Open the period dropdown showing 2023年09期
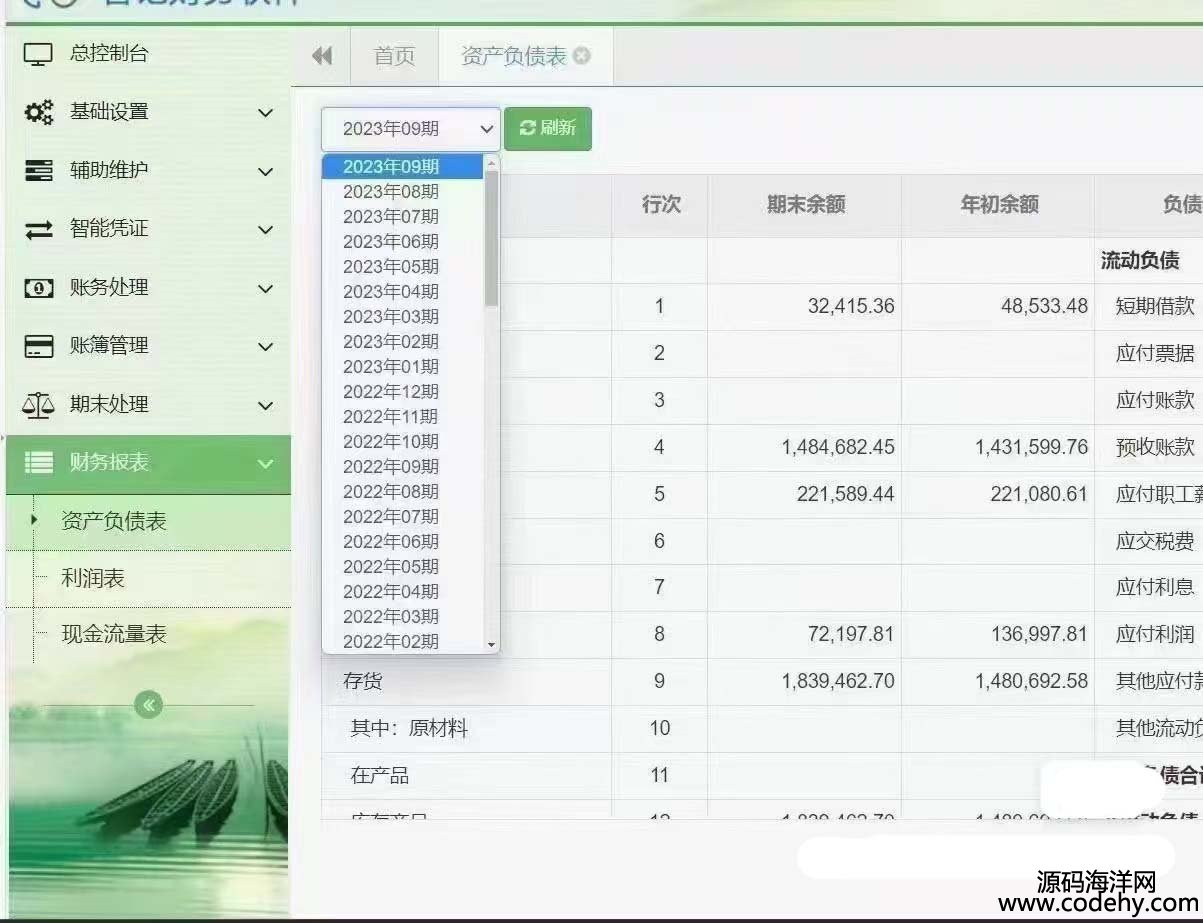This screenshot has width=1203, height=923. pyautogui.click(x=411, y=129)
